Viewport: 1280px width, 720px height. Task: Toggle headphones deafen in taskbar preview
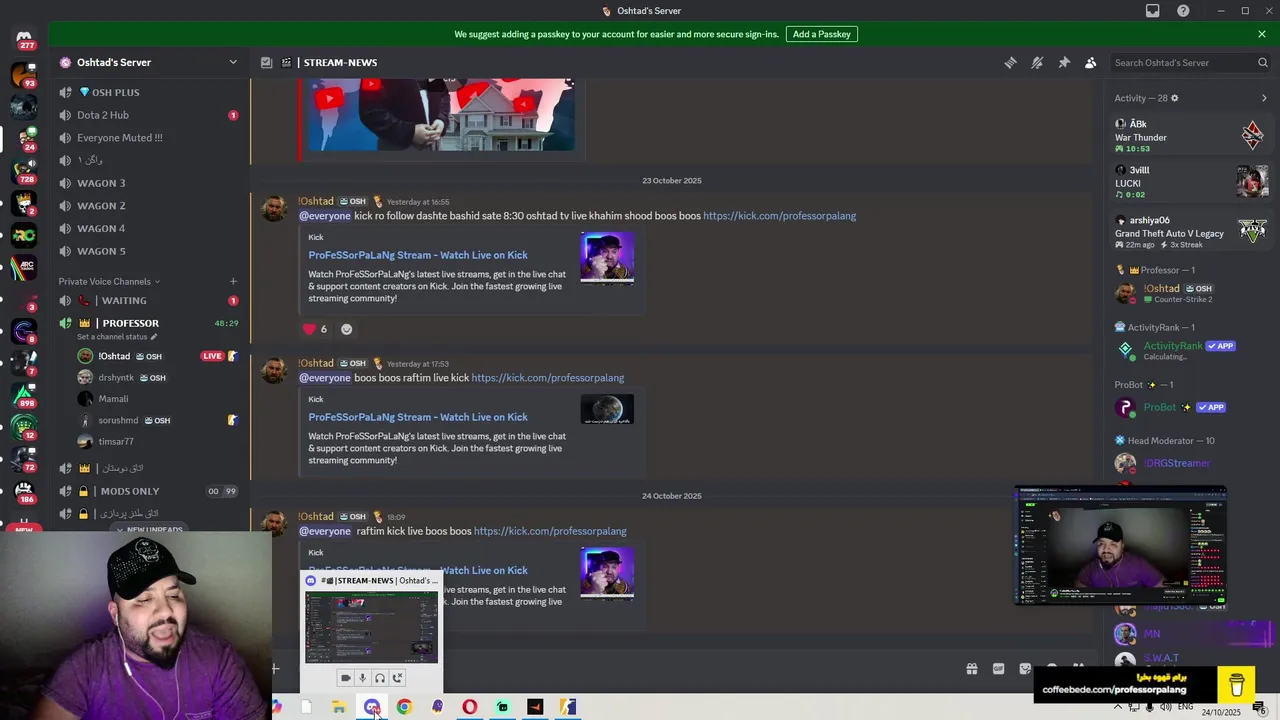coord(380,678)
